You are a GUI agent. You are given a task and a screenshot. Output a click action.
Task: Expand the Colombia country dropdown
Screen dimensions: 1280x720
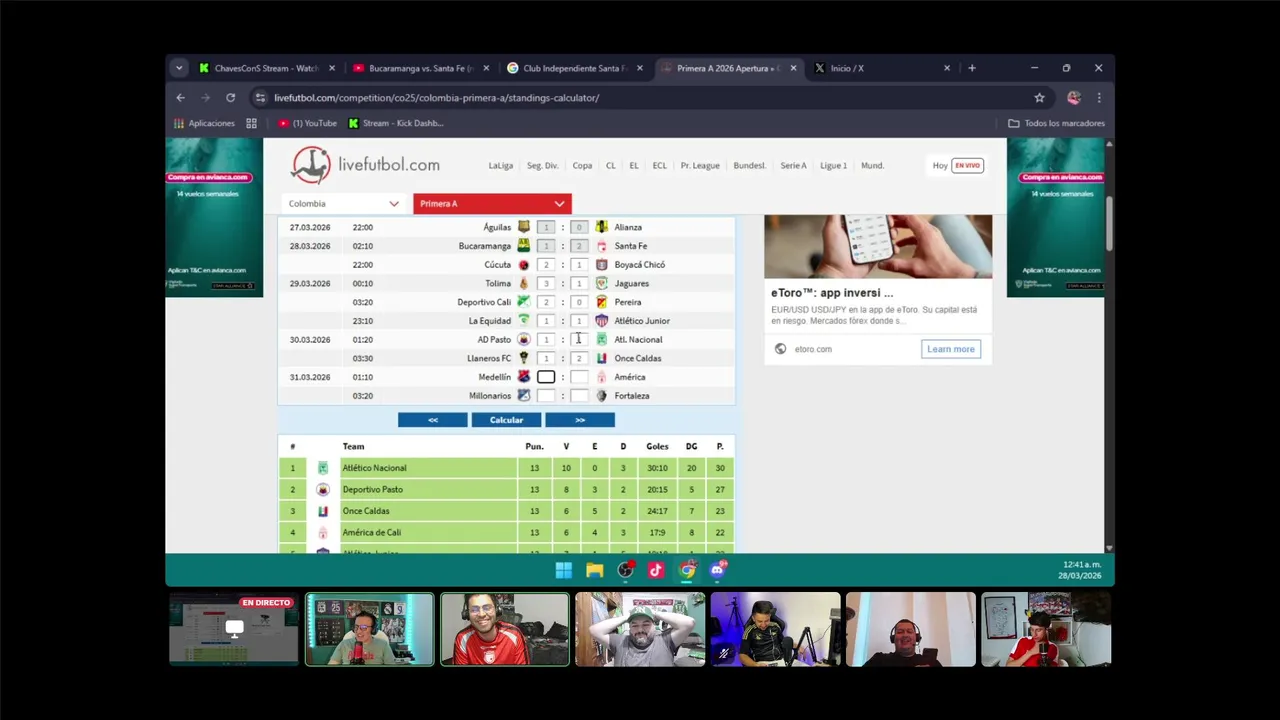(344, 203)
